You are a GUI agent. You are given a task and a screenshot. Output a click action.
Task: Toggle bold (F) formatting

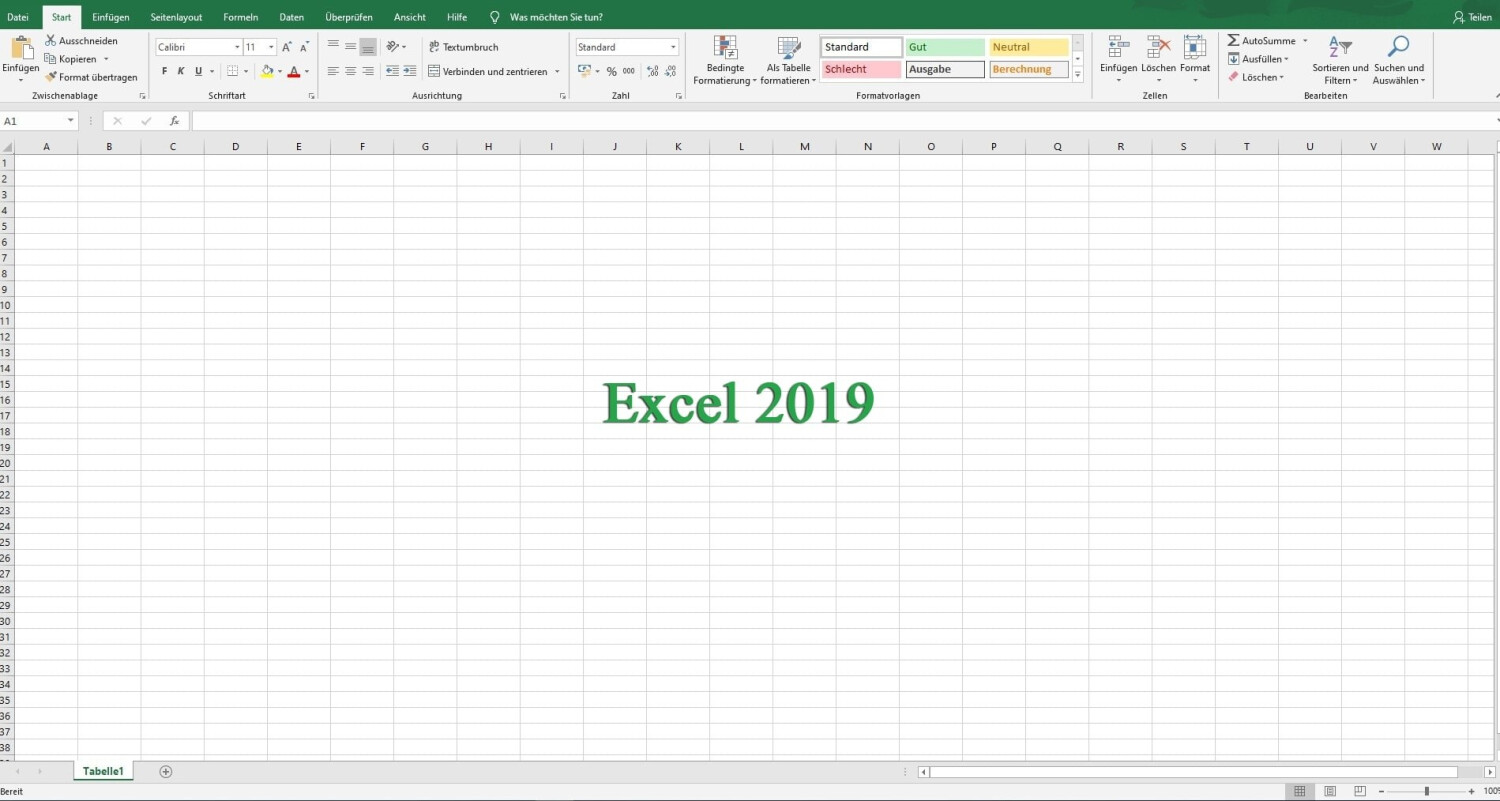(165, 71)
